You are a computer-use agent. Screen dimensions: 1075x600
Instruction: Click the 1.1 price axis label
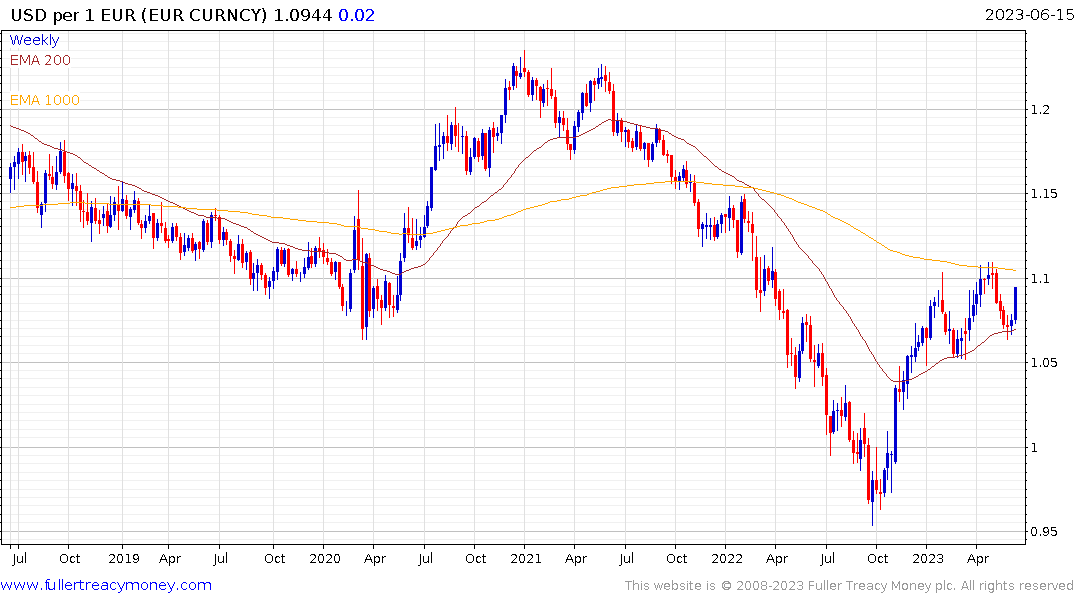point(1039,278)
